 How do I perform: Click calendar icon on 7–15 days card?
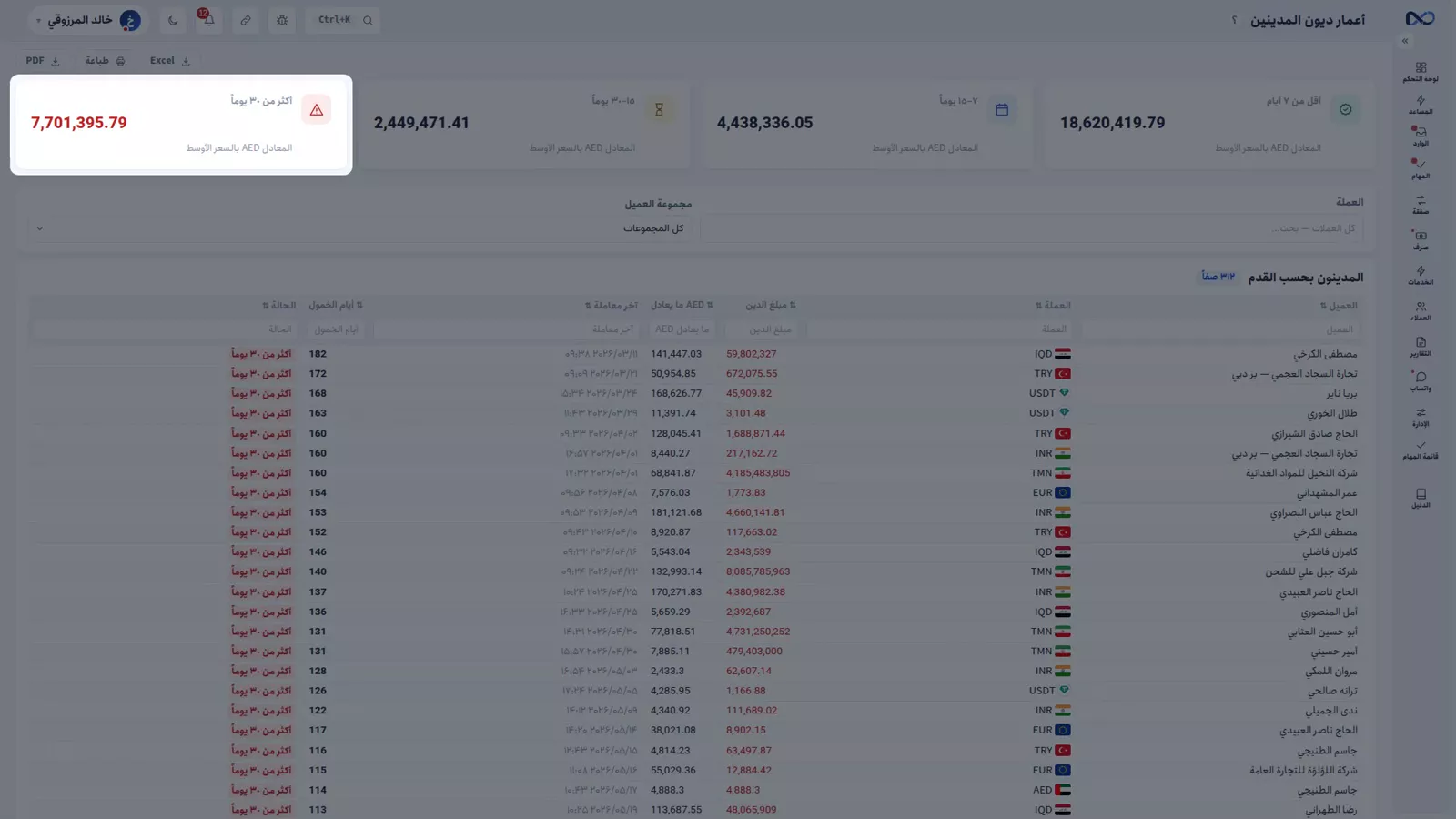[x=1002, y=110]
